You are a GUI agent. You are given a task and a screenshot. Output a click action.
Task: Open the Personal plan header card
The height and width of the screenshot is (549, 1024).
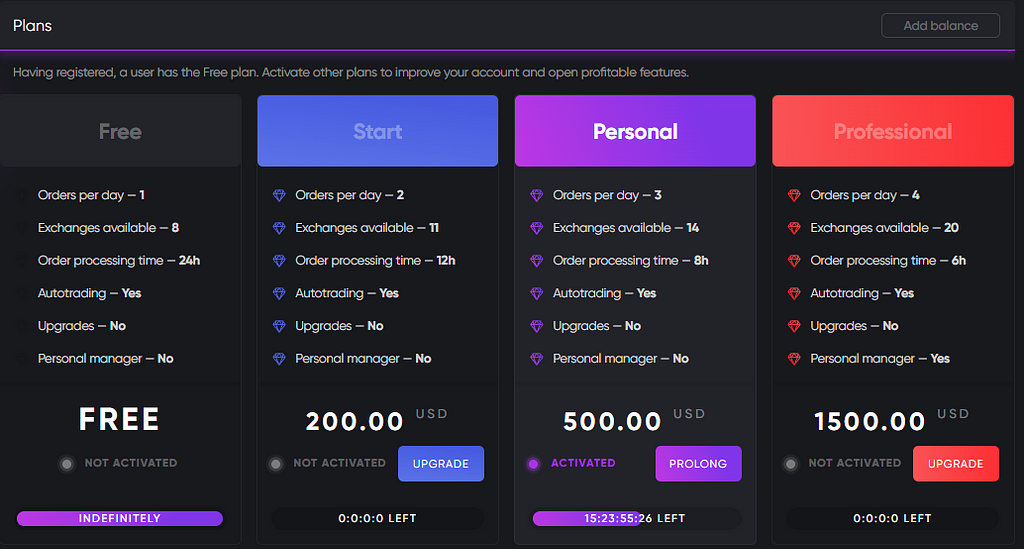(635, 131)
